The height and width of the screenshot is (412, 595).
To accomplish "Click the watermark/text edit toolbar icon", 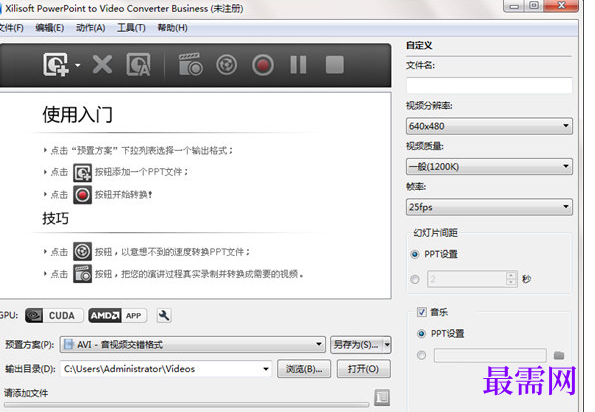I will [138, 64].
